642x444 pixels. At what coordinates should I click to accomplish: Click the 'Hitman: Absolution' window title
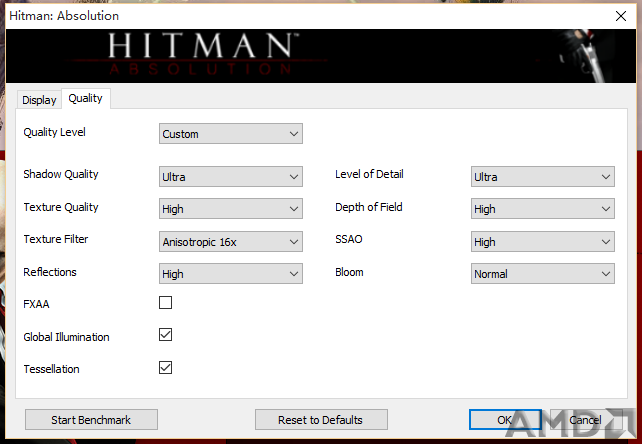[x=64, y=16]
